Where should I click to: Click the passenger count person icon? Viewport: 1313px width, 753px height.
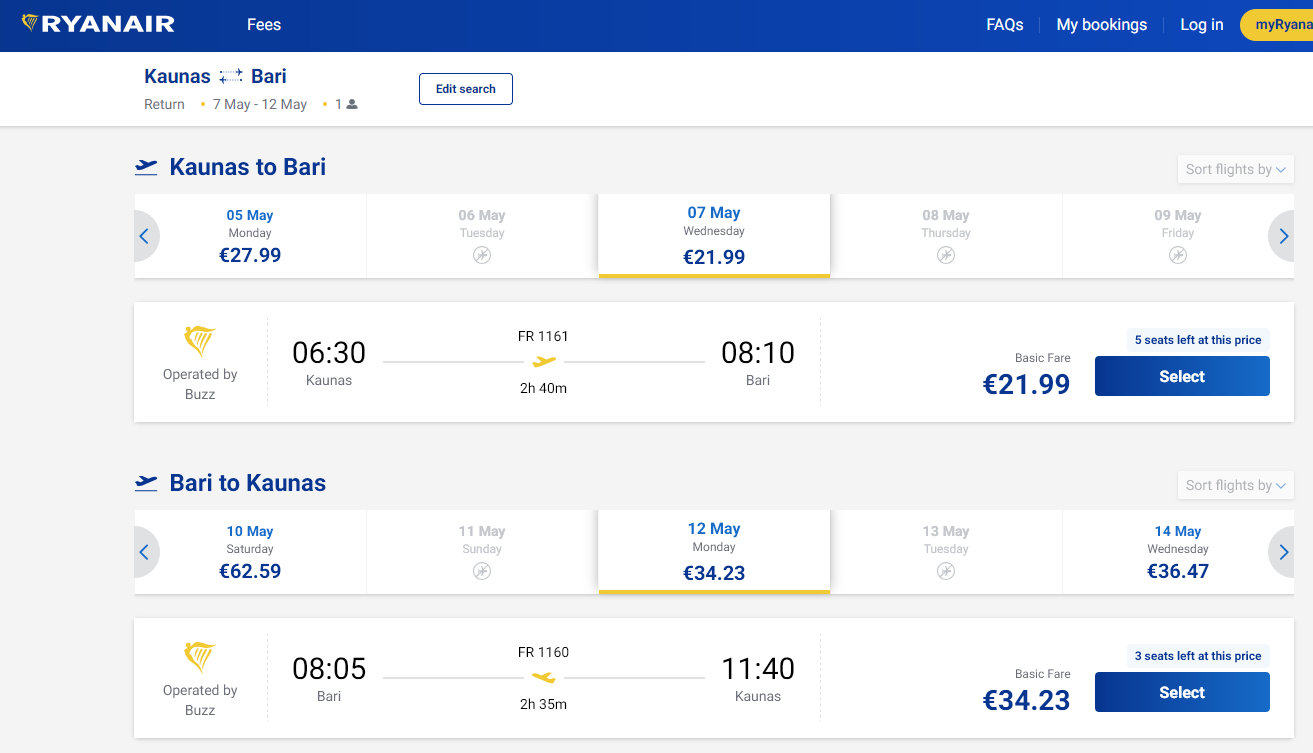pos(352,104)
